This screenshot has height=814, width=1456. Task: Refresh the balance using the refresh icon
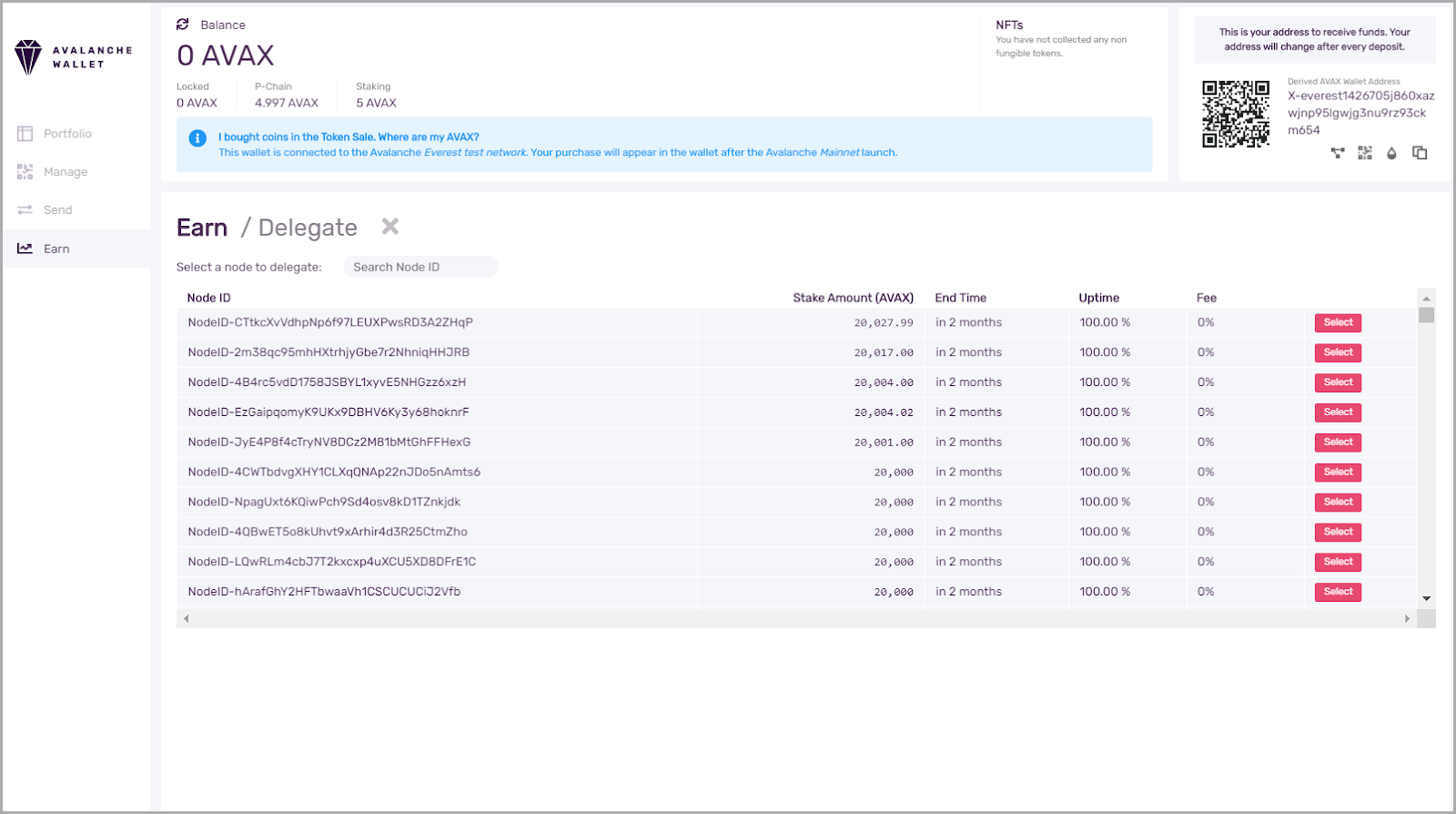click(x=183, y=25)
